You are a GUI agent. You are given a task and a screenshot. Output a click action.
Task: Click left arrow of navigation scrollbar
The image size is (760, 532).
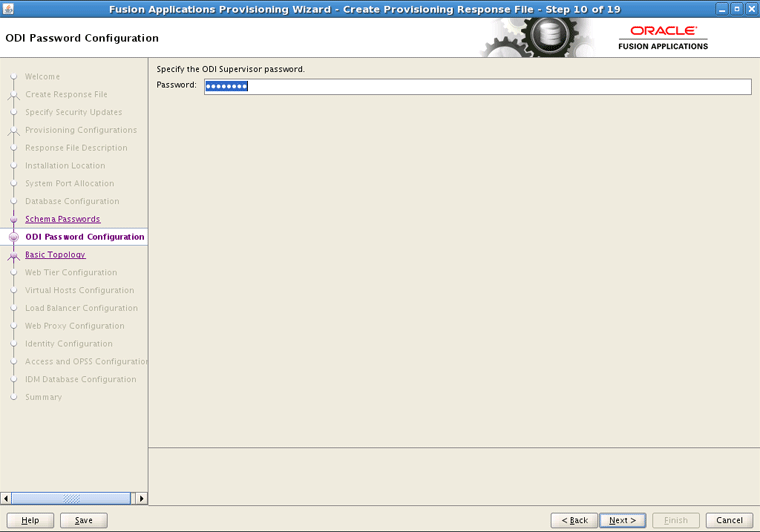[x=6, y=498]
